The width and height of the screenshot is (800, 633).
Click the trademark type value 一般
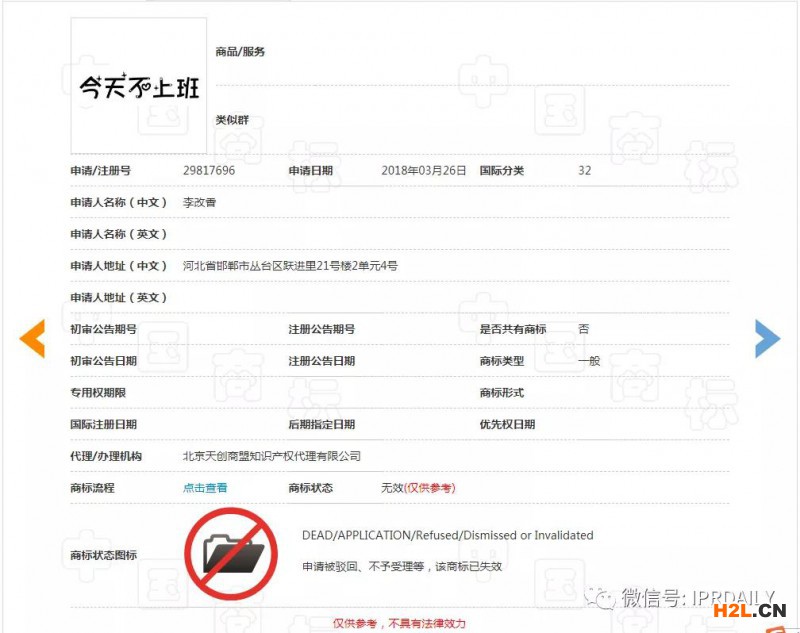pos(589,361)
